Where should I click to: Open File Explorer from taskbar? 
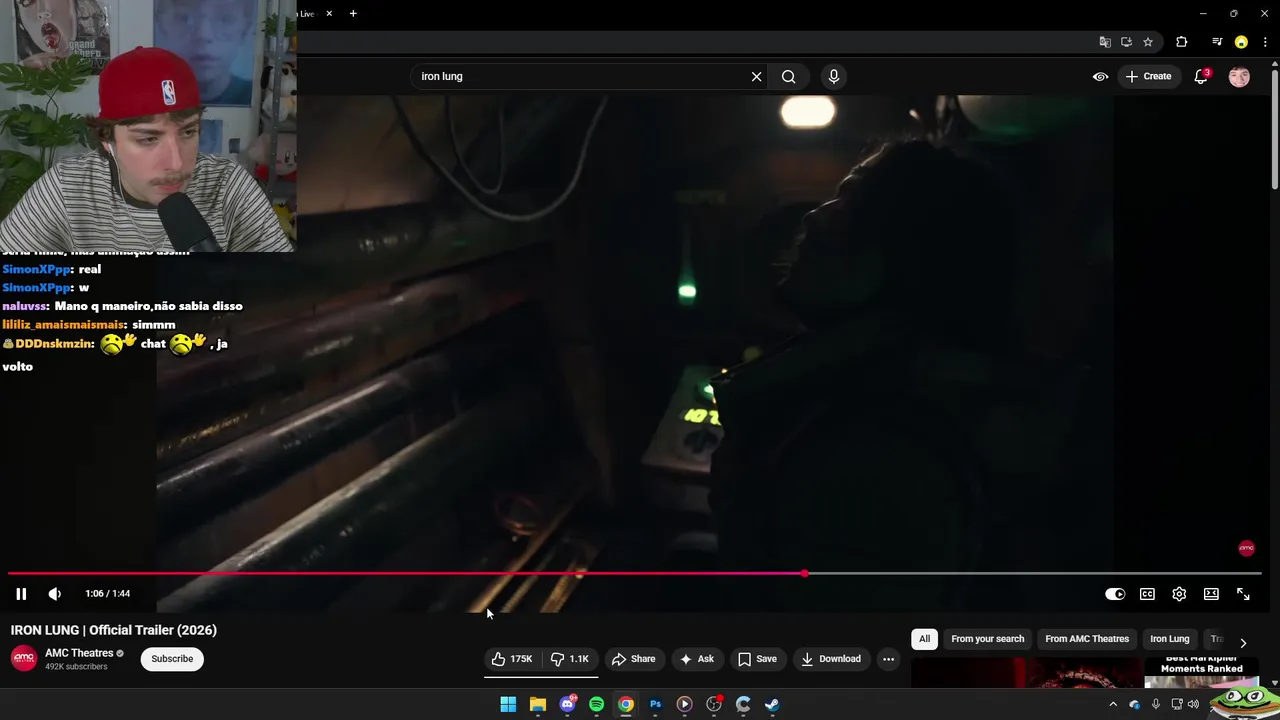pos(538,704)
